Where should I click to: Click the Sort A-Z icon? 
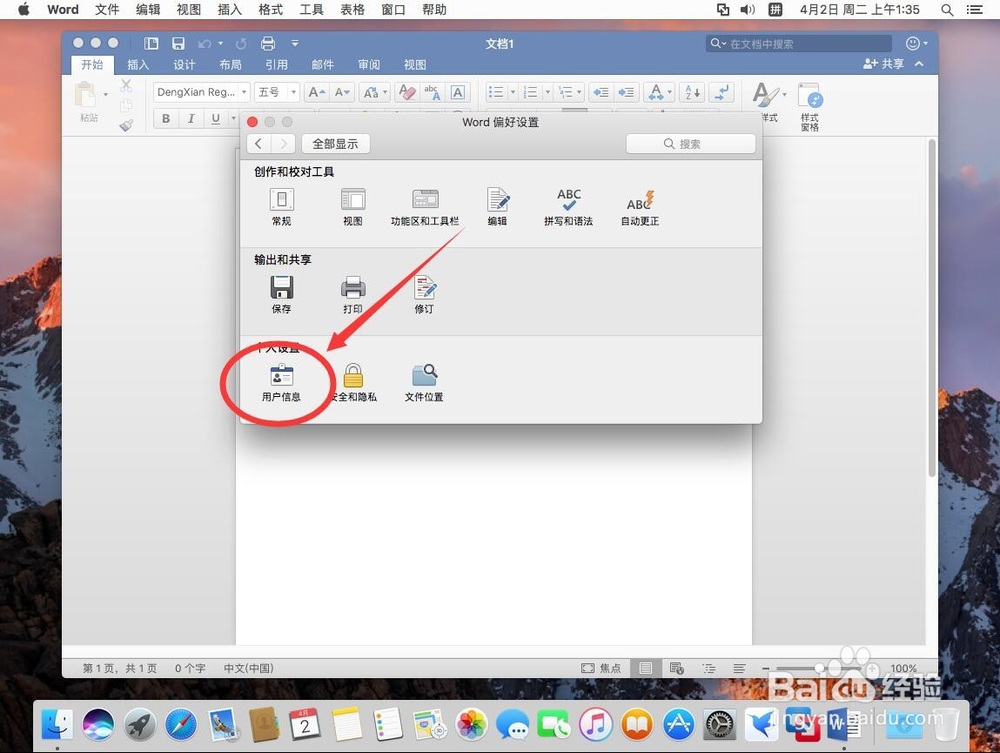coord(693,92)
